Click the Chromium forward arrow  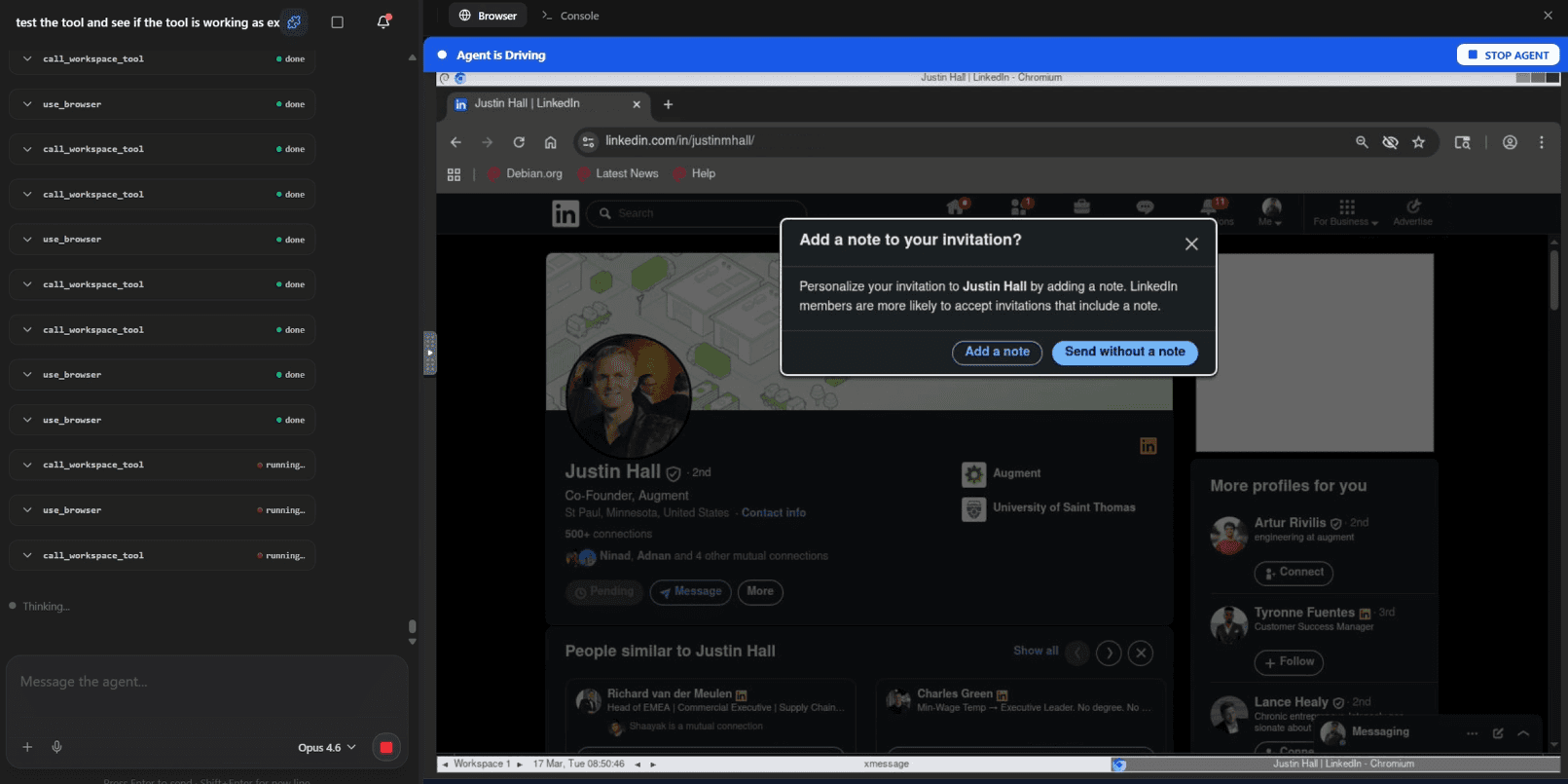coord(487,142)
